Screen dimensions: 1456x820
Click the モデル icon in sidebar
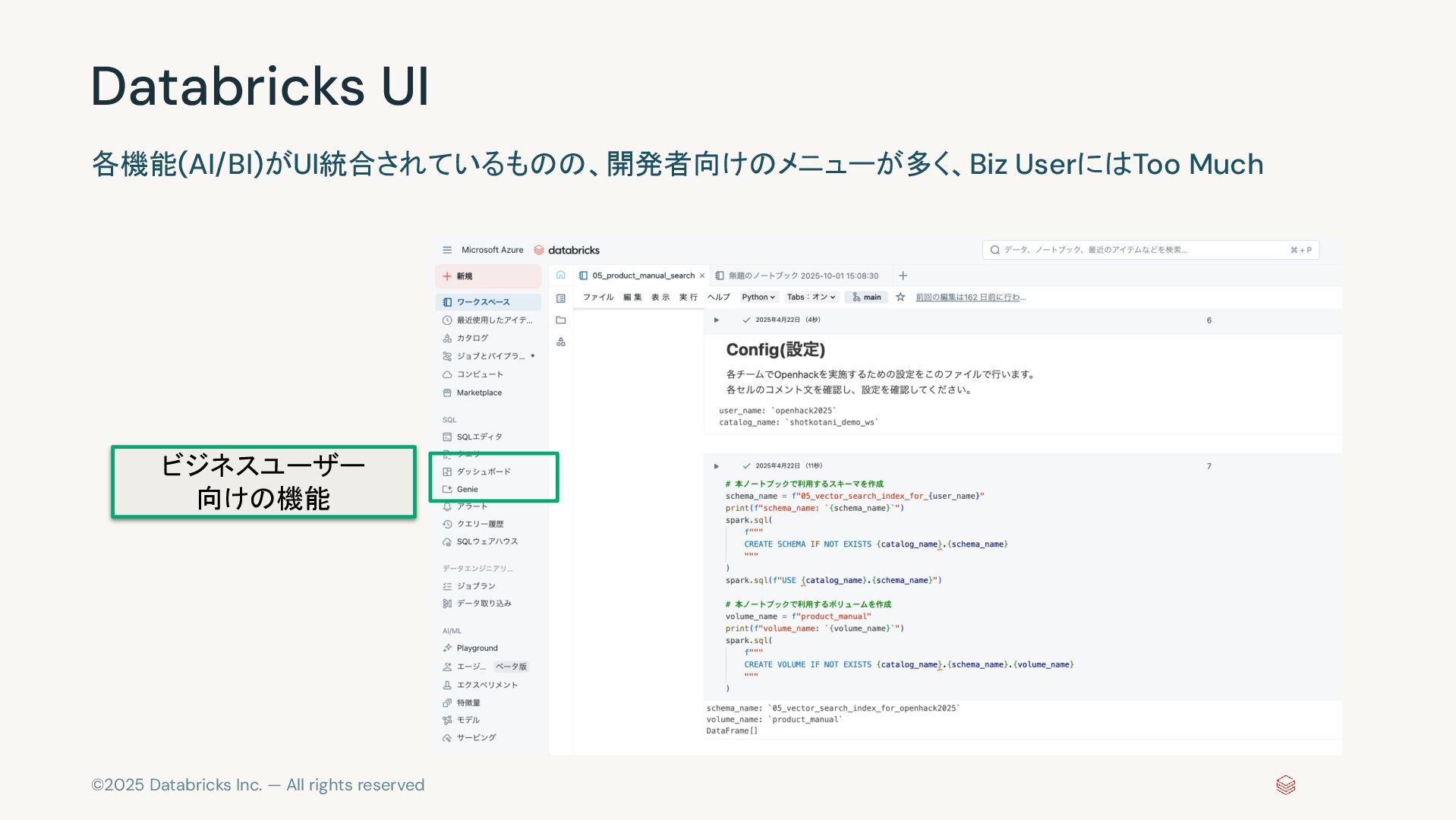pyautogui.click(x=447, y=720)
